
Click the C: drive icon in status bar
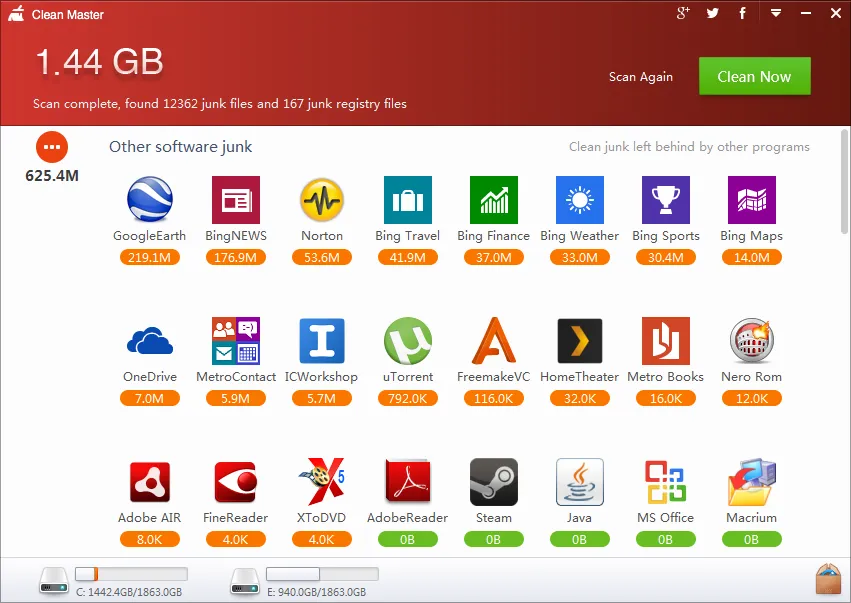(54, 581)
